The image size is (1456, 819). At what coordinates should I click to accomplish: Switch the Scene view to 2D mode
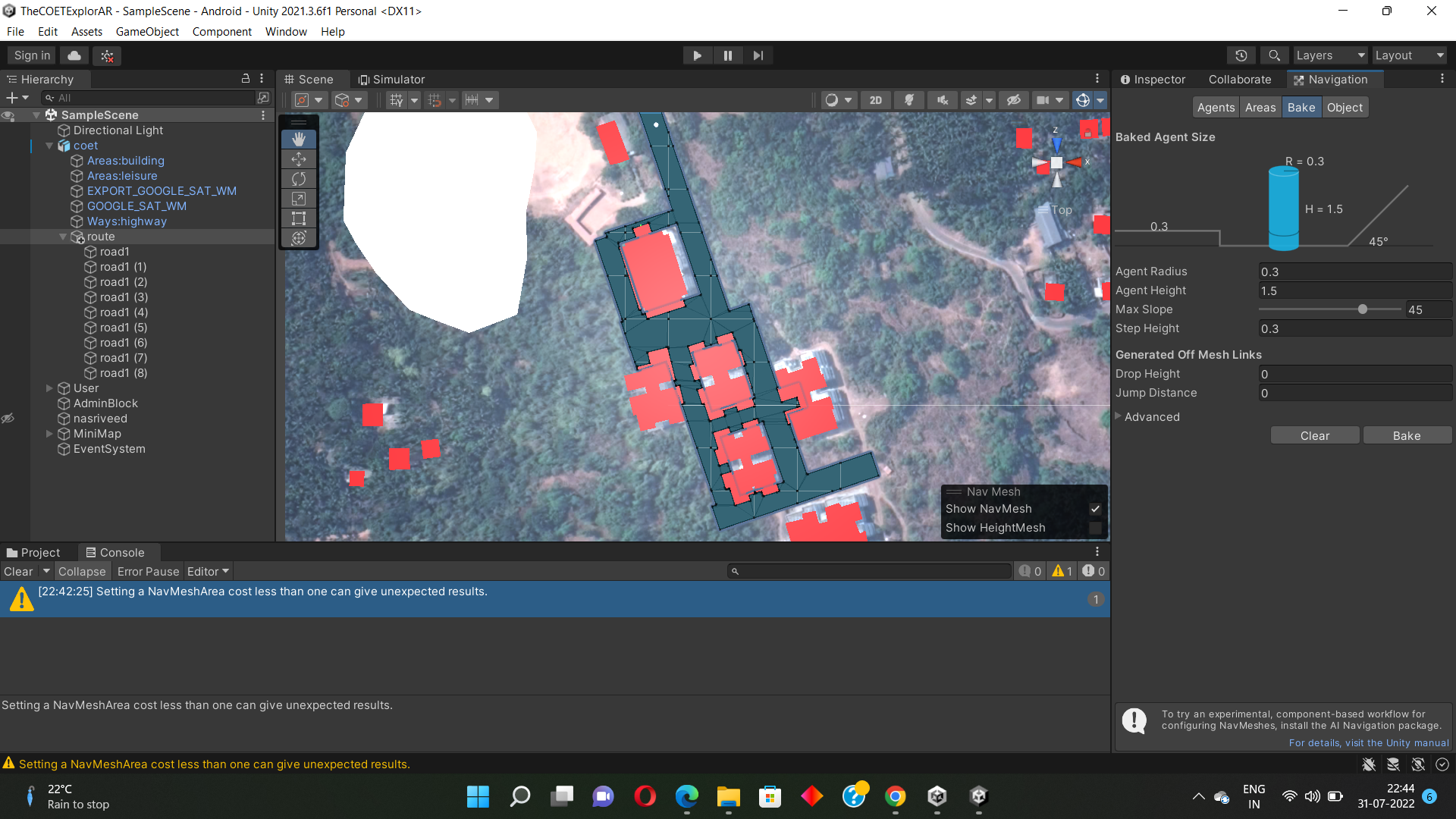click(876, 99)
